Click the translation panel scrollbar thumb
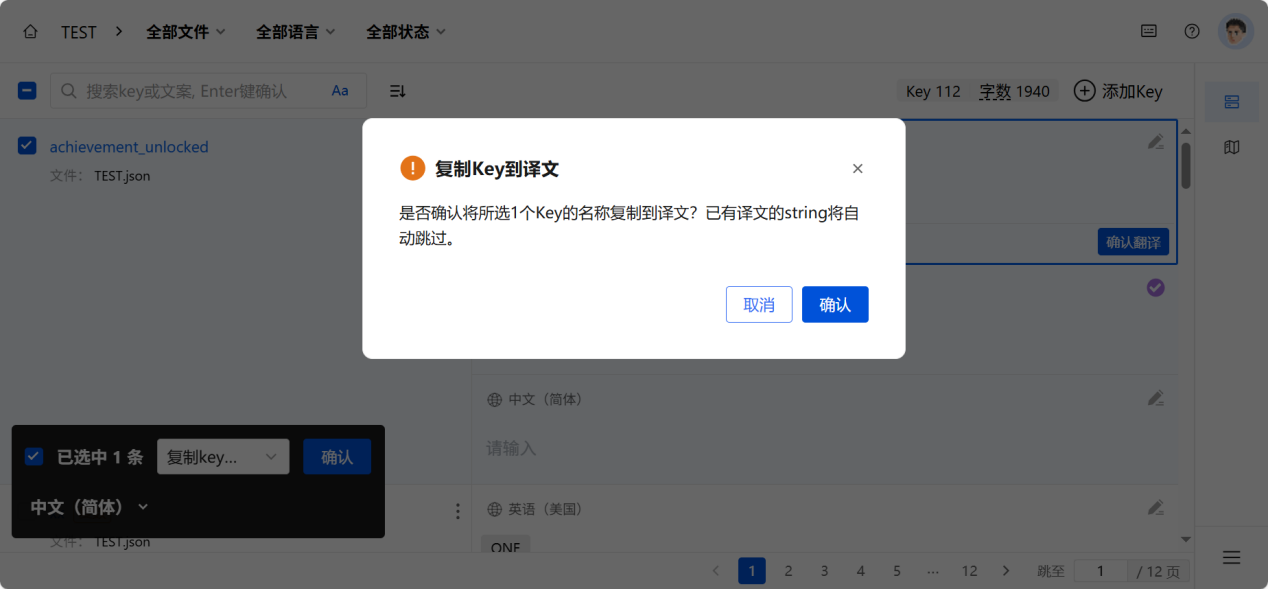 [1186, 165]
